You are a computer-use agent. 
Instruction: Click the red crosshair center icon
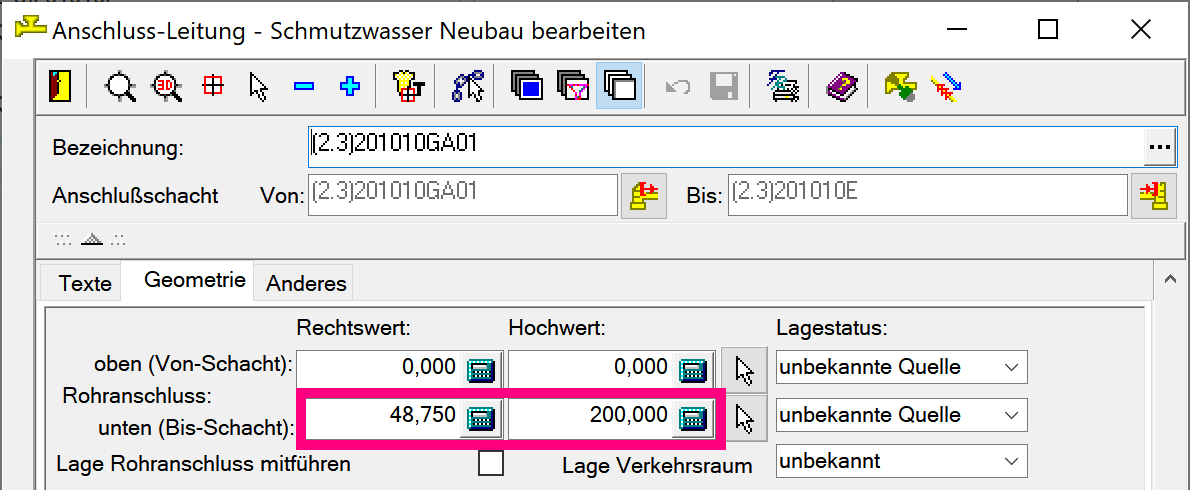coord(213,87)
